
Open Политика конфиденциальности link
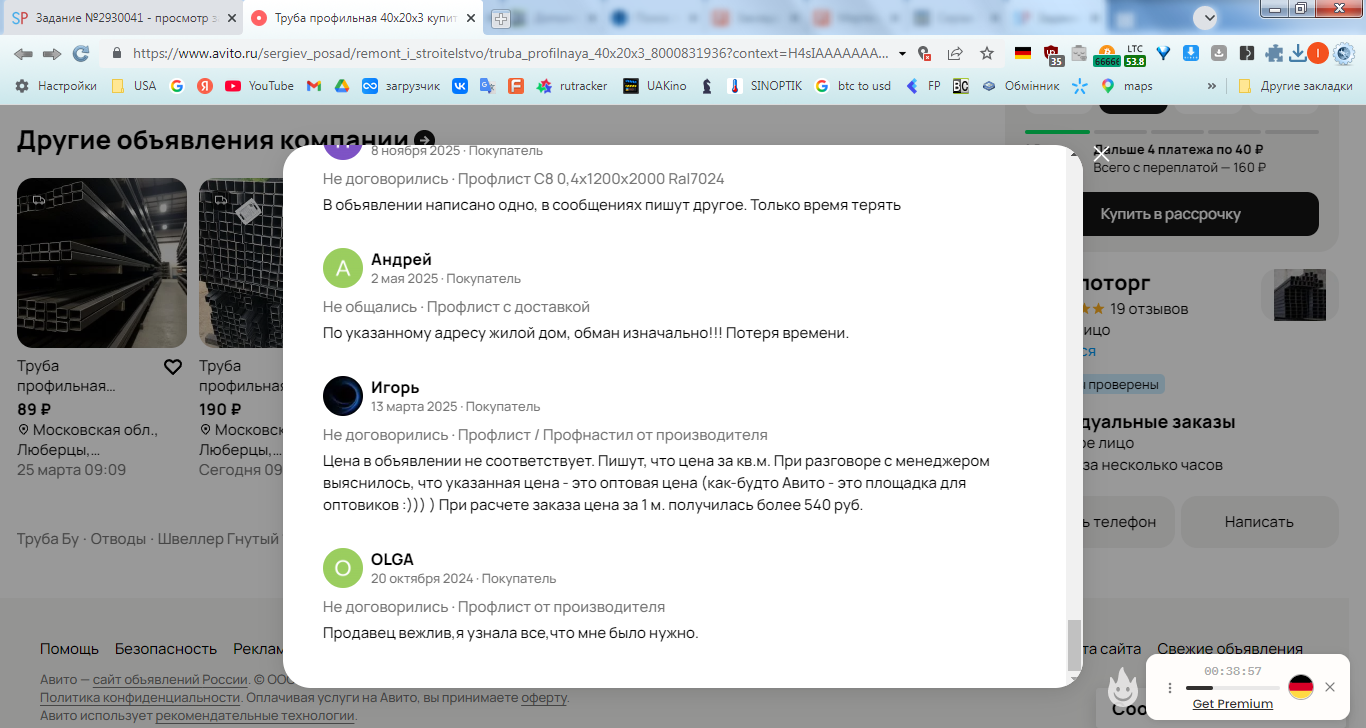click(x=140, y=697)
